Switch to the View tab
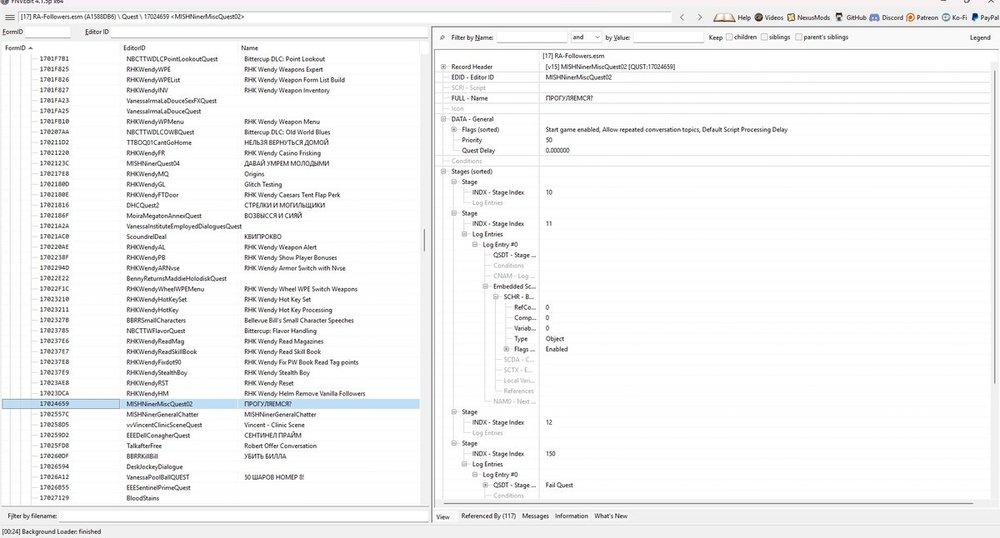The height and width of the screenshot is (538, 1000). (x=443, y=516)
